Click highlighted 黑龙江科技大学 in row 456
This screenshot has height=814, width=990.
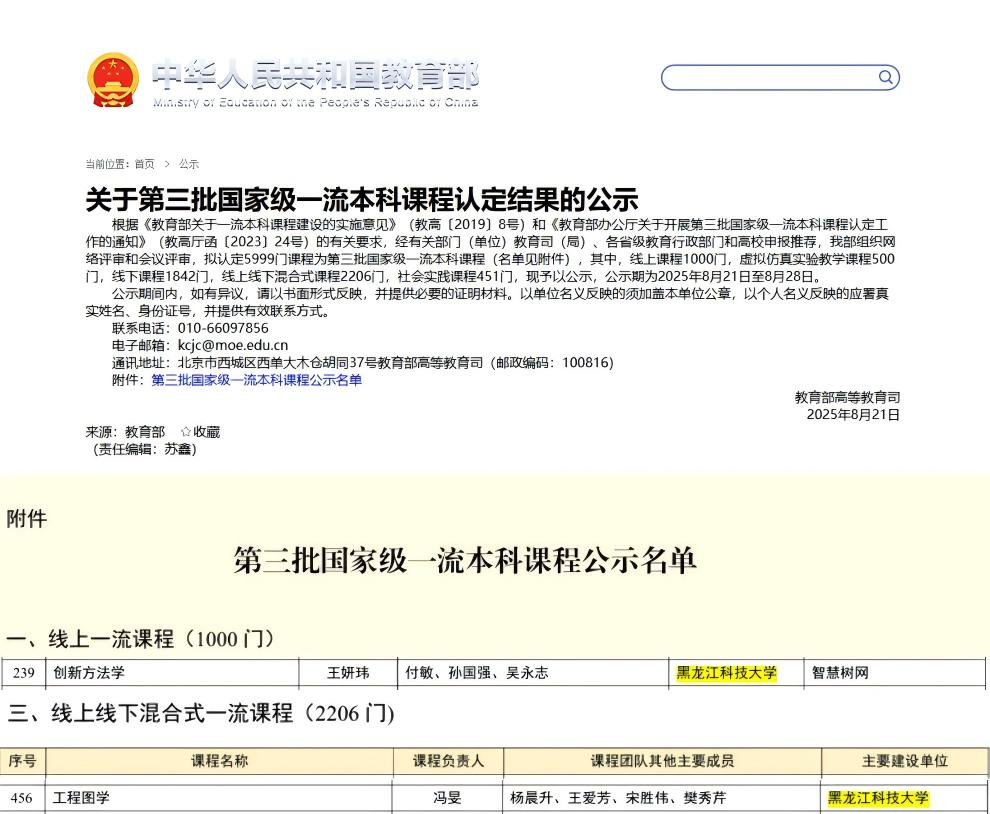(x=878, y=798)
